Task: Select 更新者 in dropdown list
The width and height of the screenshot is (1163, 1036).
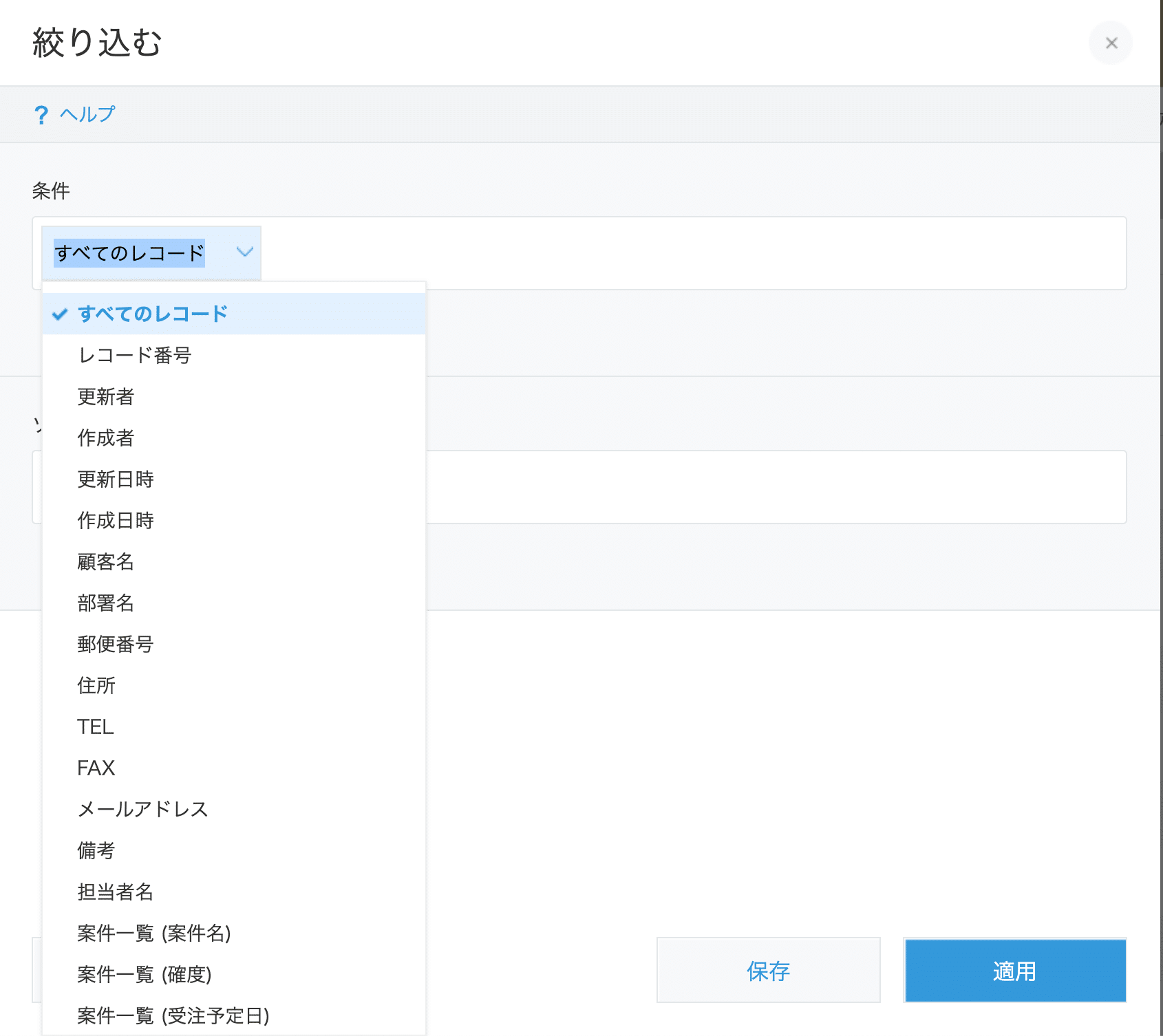Action: 106,396
